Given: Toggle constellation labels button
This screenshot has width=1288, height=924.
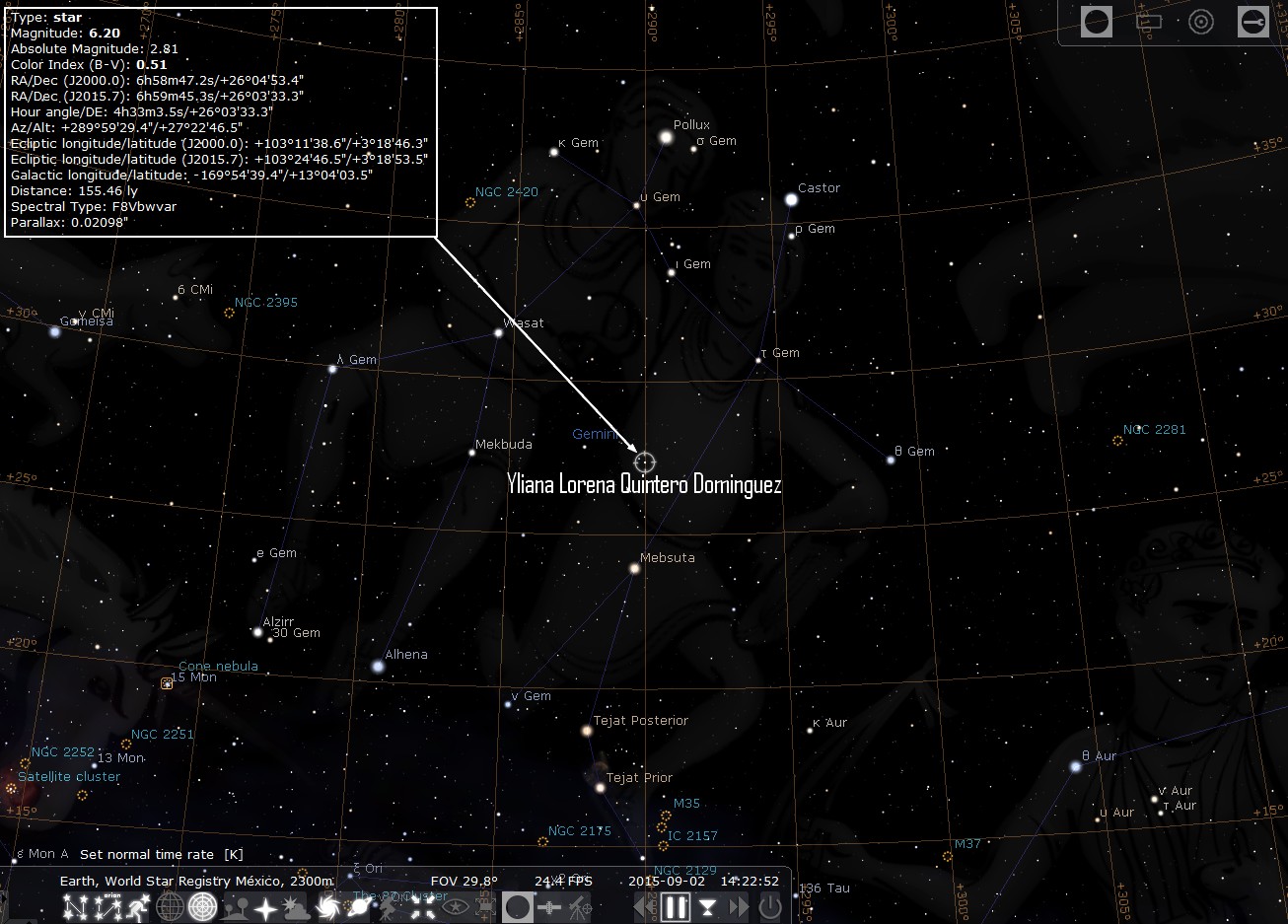Looking at the screenshot, I should pos(111,907).
